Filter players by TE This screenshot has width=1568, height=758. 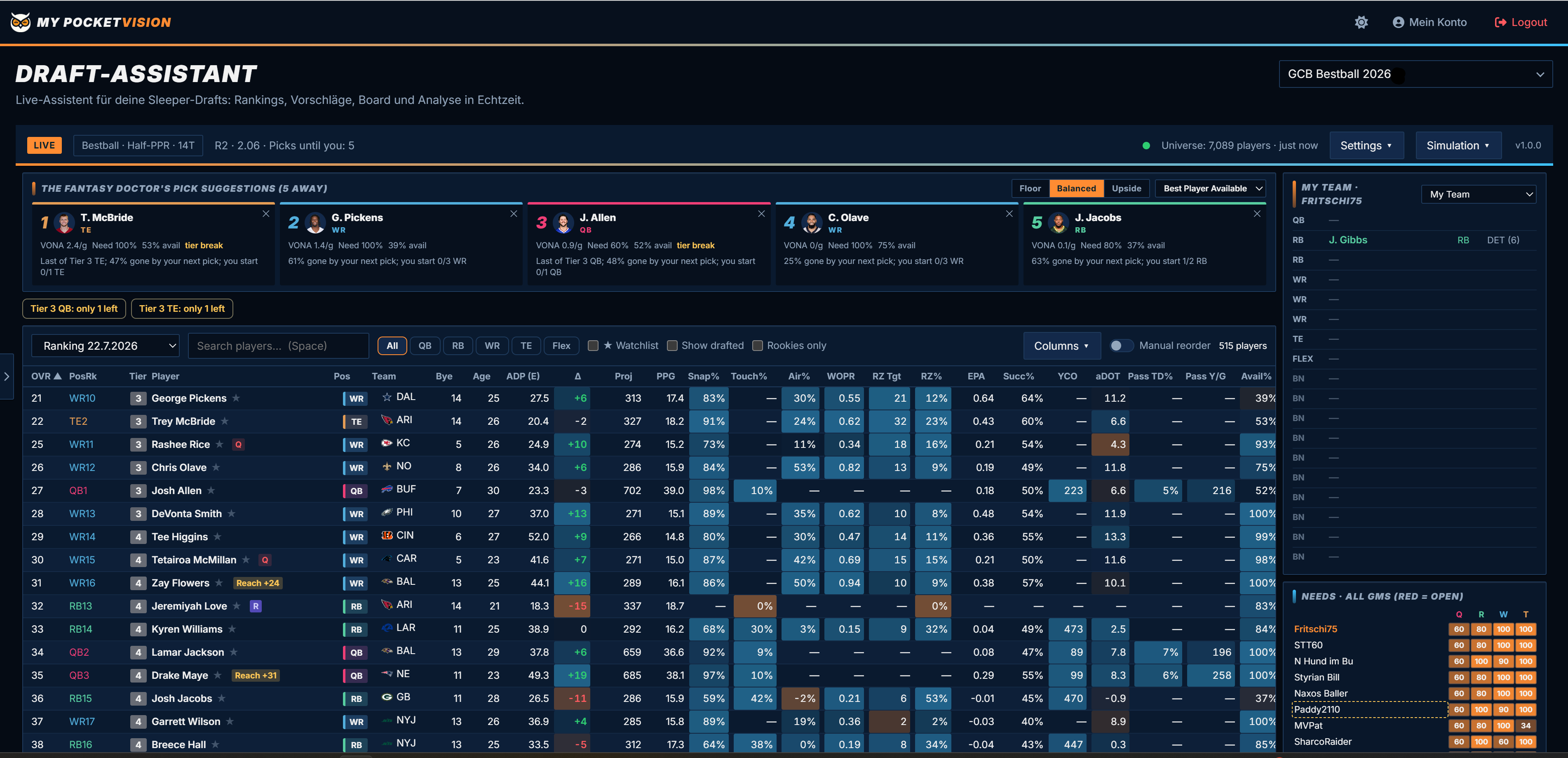[x=526, y=346]
